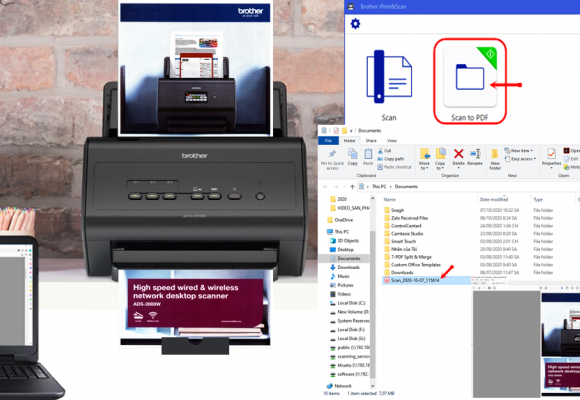The image size is (580, 400).
Task: Click the Paste ribbon button
Action: pyautogui.click(x=368, y=157)
